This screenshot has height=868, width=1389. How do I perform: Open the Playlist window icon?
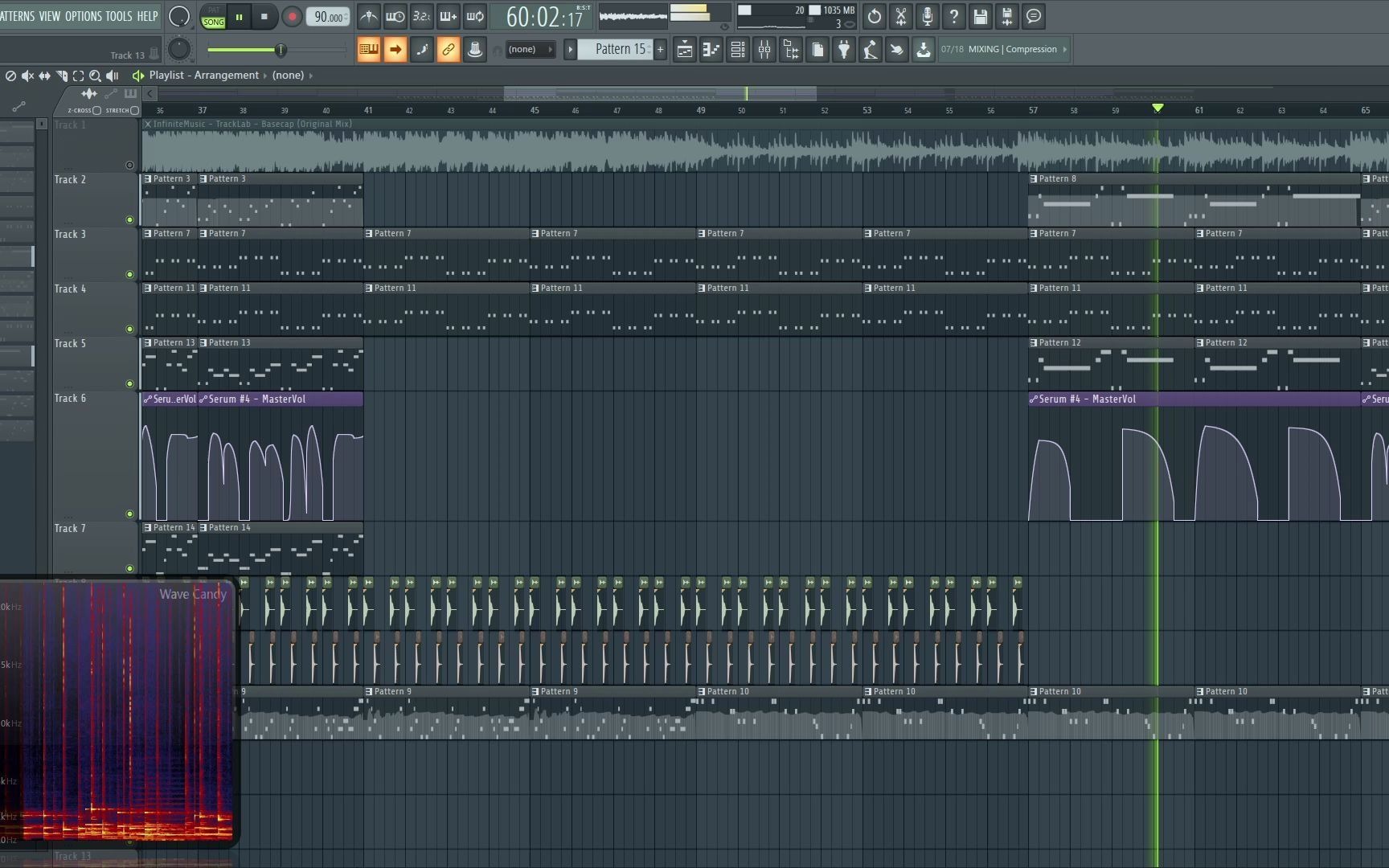click(685, 49)
